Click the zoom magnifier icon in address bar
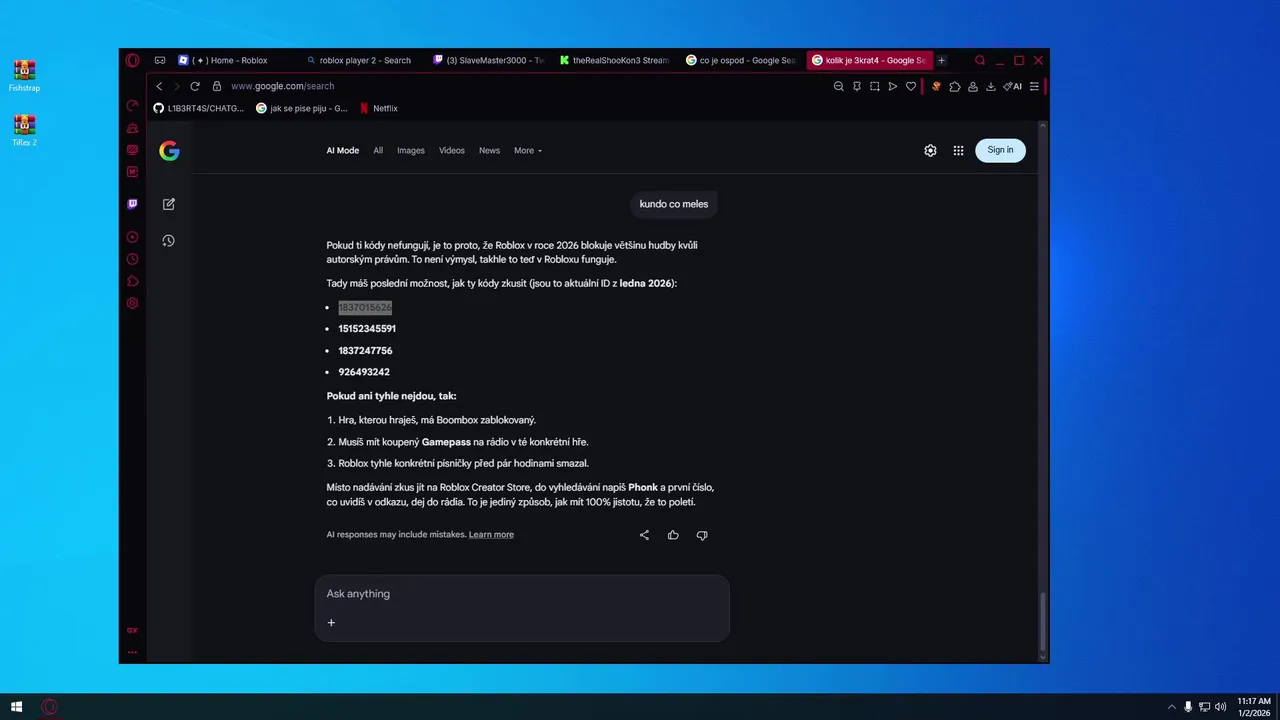Viewport: 1280px width, 720px height. (x=839, y=86)
